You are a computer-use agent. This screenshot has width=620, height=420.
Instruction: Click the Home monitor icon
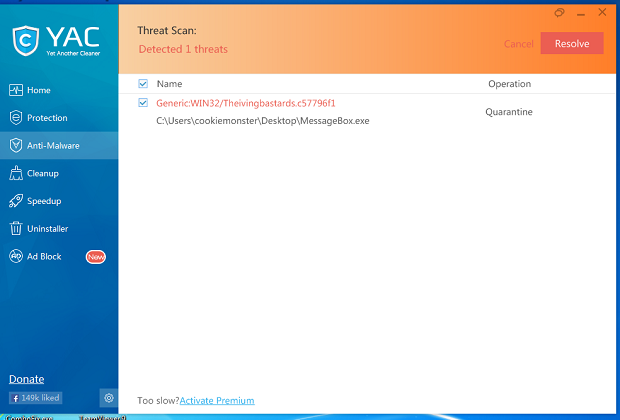16,90
